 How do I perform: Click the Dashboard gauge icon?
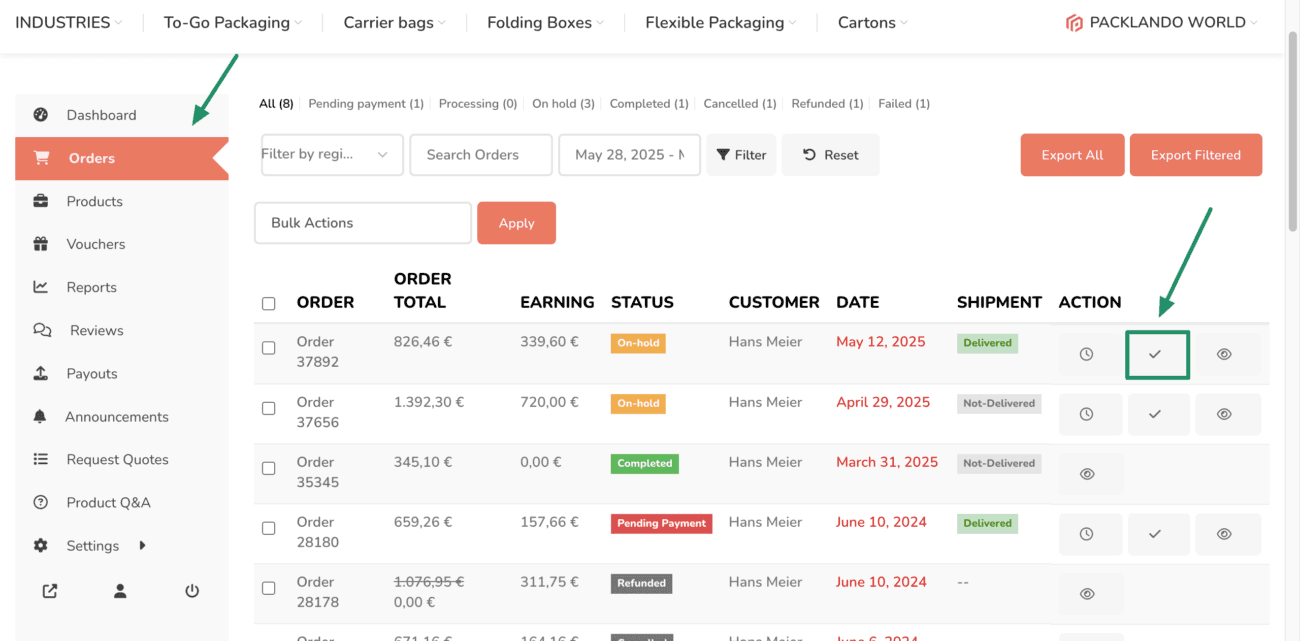click(x=41, y=115)
